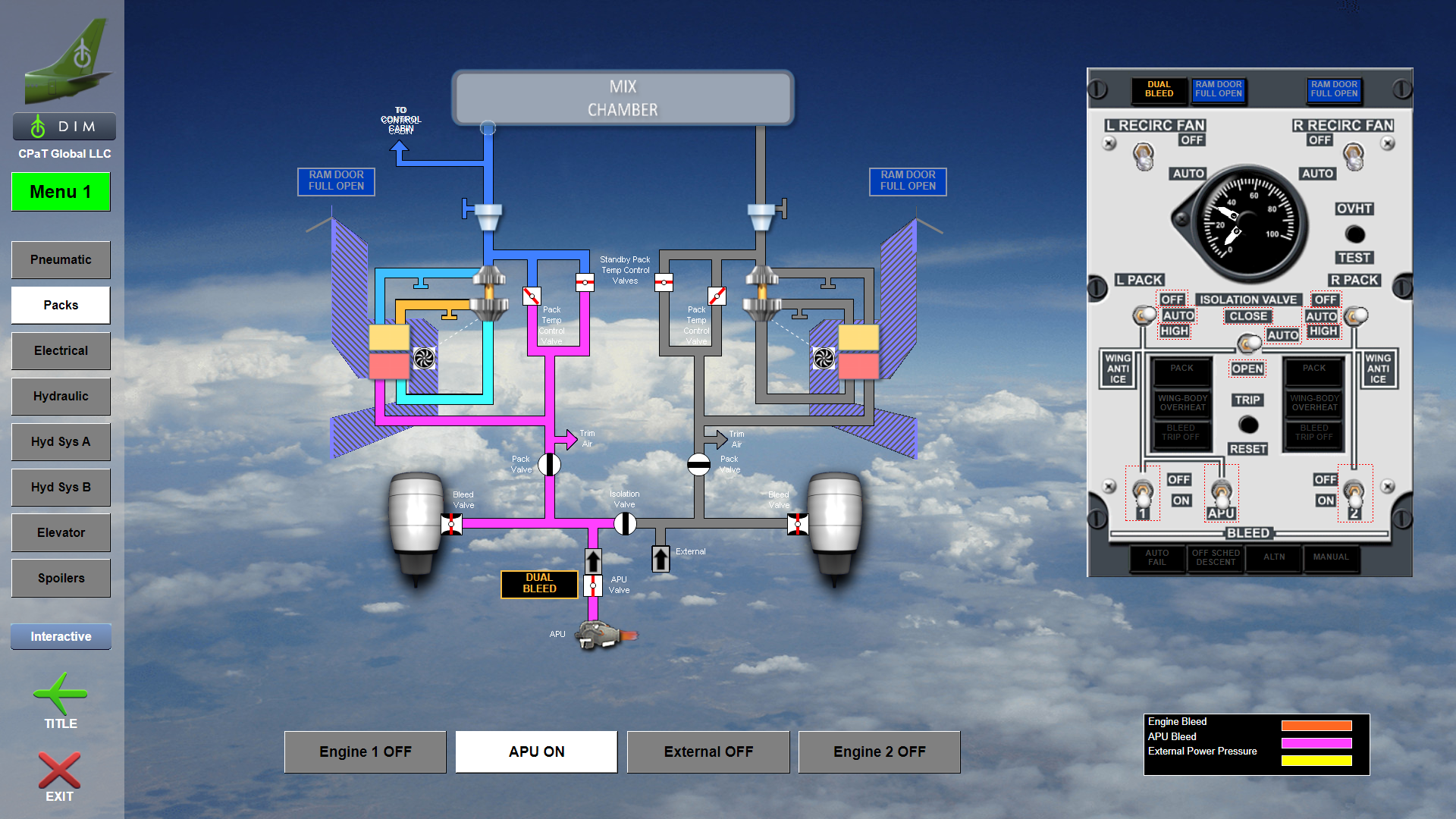
Task: Click the APU Valve symbol
Action: 593,585
